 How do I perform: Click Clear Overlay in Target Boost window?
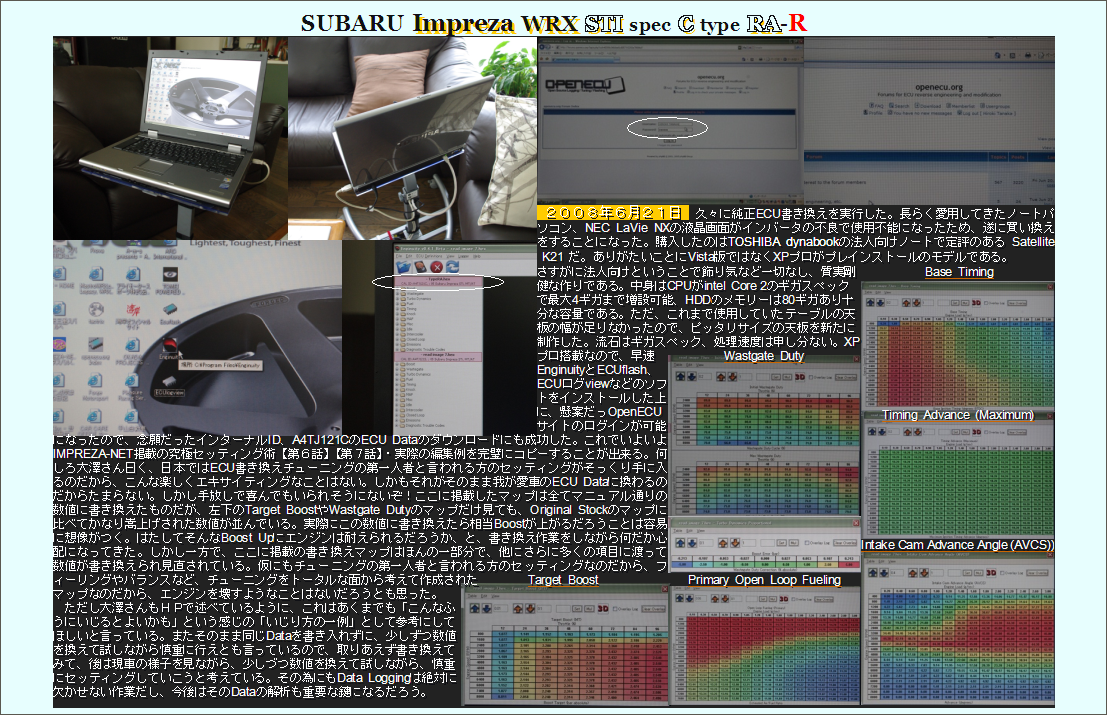tap(654, 608)
